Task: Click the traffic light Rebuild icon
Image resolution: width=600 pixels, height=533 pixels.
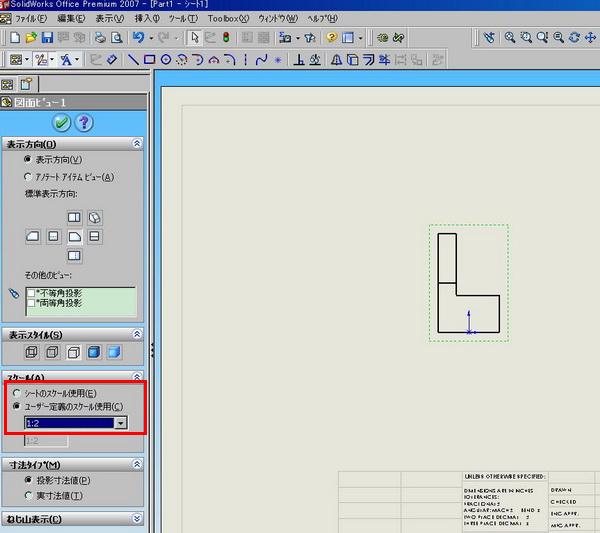Action: [226, 37]
